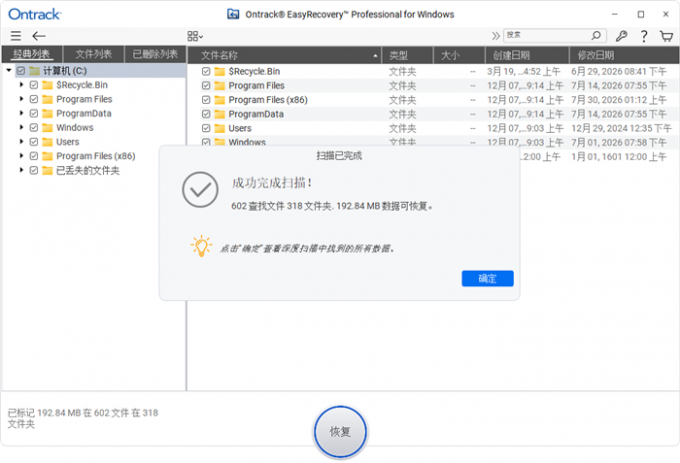The width and height of the screenshot is (680, 463).
Task: Uncheck ProgramData tree checkbox
Action: (x=34, y=113)
